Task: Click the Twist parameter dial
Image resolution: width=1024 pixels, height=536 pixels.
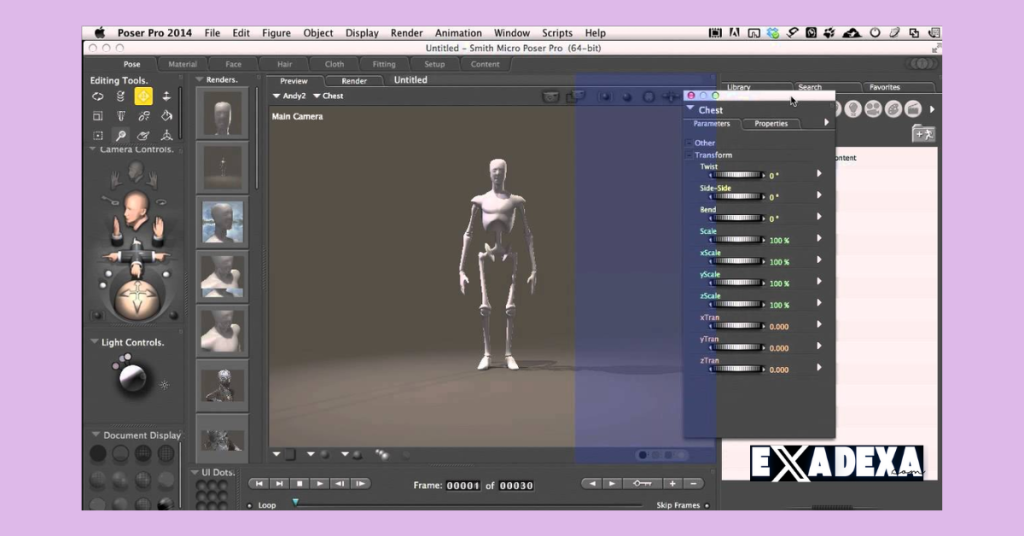Action: coord(737,175)
